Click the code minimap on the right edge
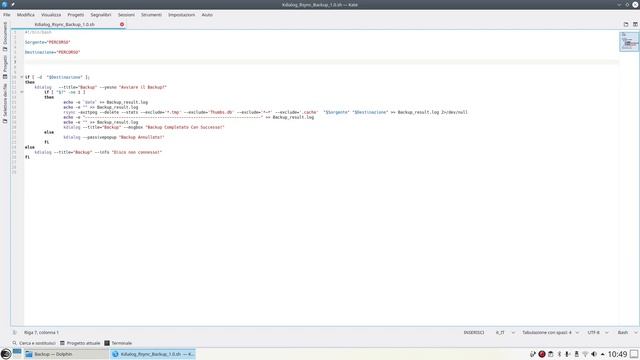 (629, 41)
